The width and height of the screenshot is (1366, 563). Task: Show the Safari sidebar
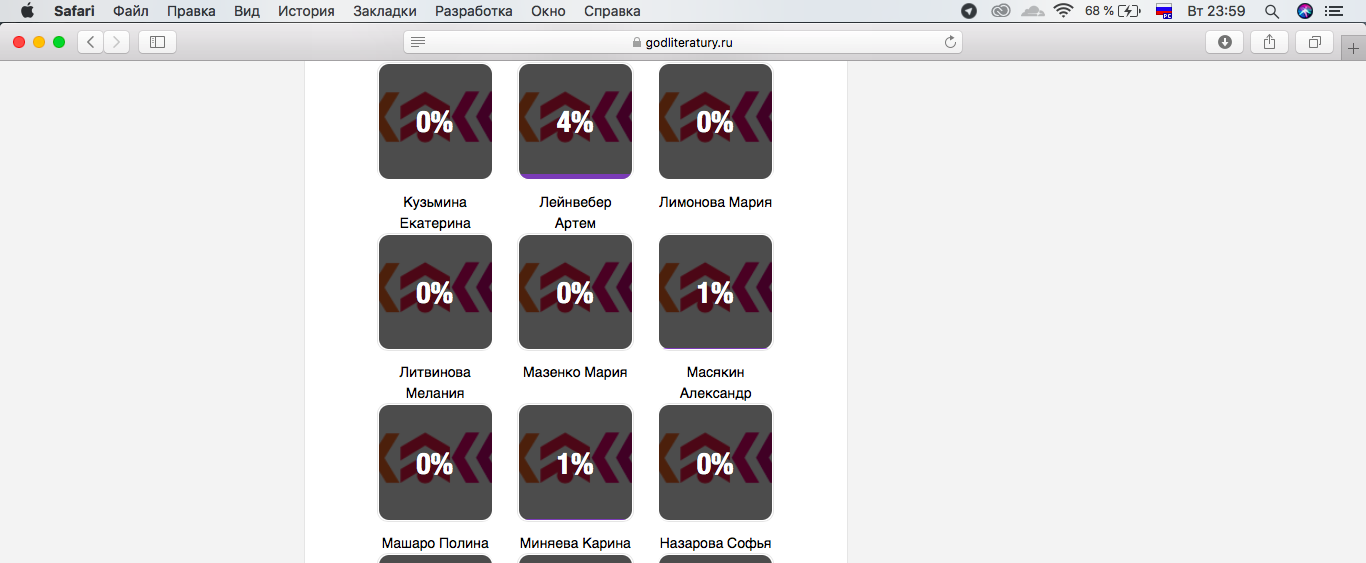click(157, 42)
